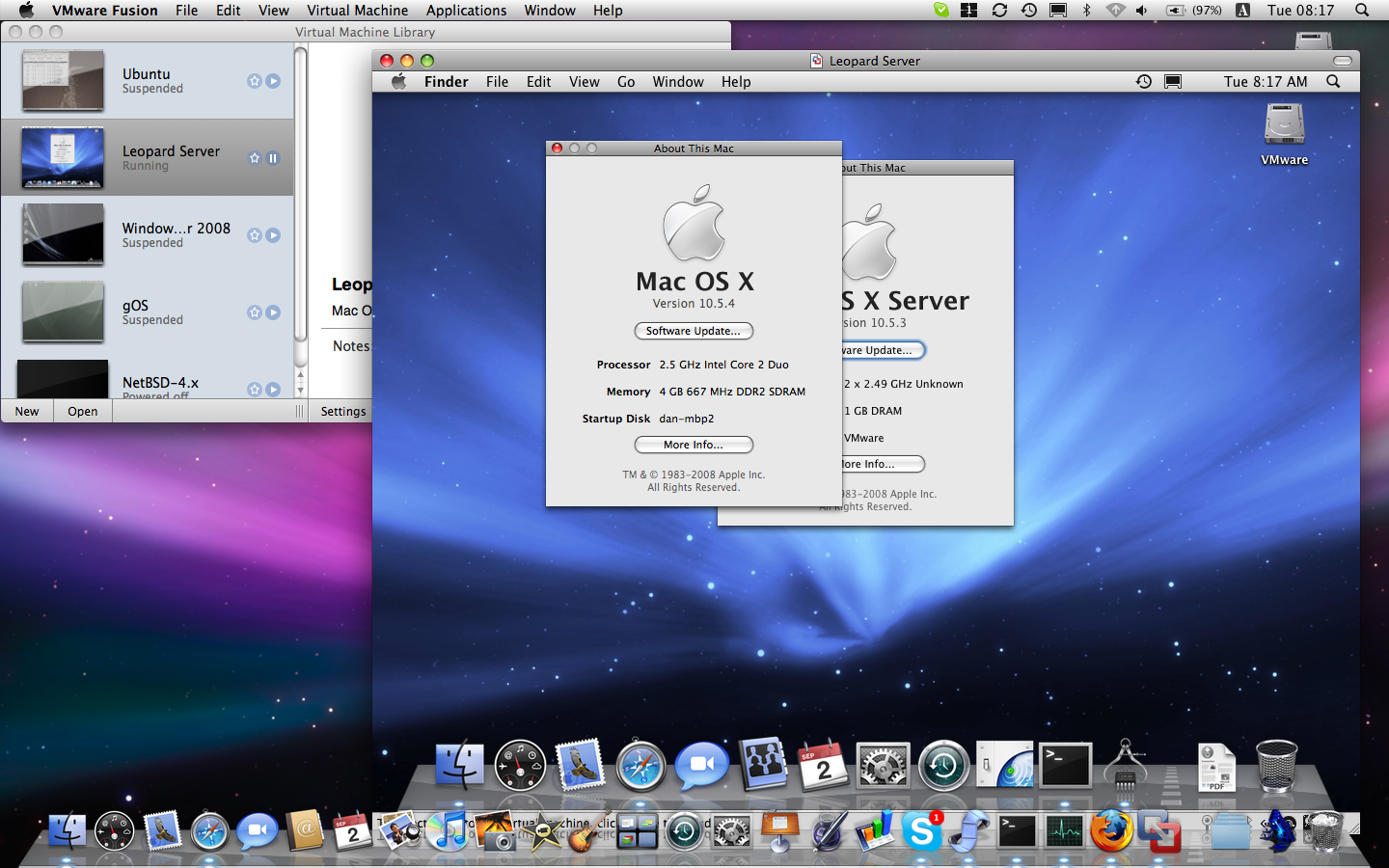Open the Applications menu in VMware Fusion
This screenshot has height=868, width=1389.
click(x=466, y=10)
